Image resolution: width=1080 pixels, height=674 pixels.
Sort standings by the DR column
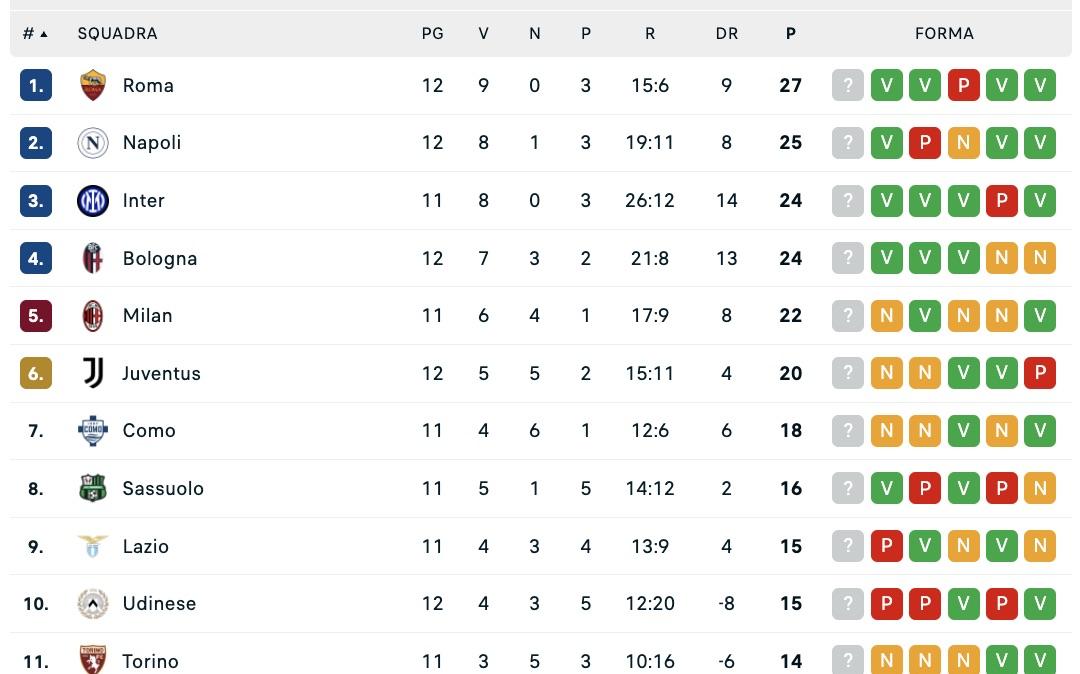[x=727, y=33]
